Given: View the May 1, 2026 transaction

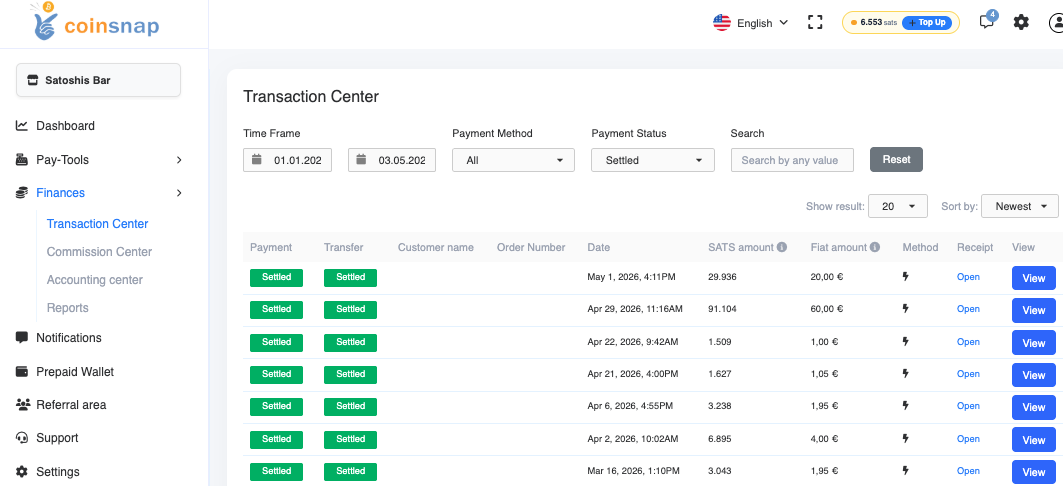Looking at the screenshot, I should click(1034, 278).
